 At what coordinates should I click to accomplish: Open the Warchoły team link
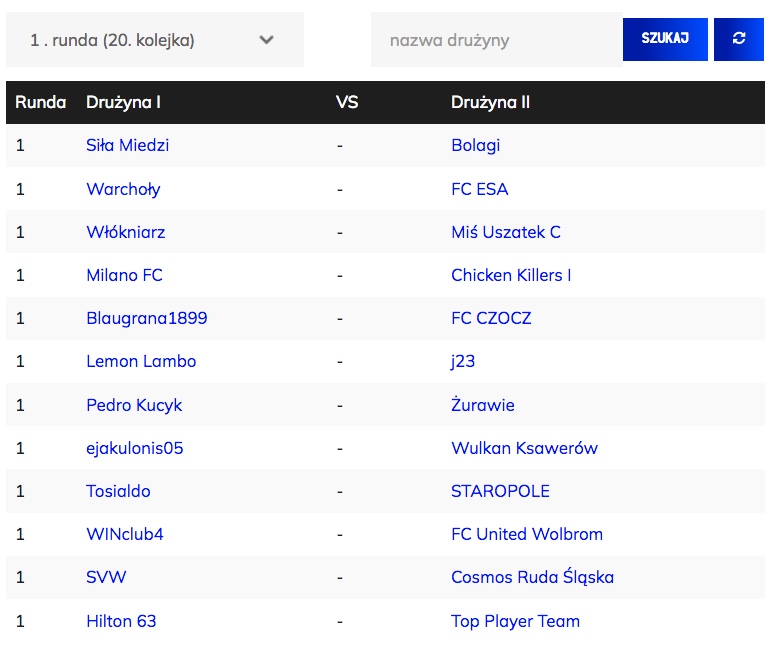(x=123, y=189)
